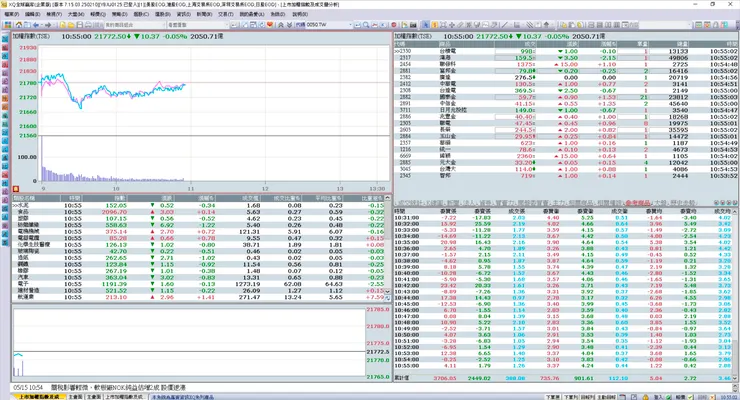Select the 6669 緯穎 row
Image resolution: width=740 pixels, height=400 pixels.
566,156
